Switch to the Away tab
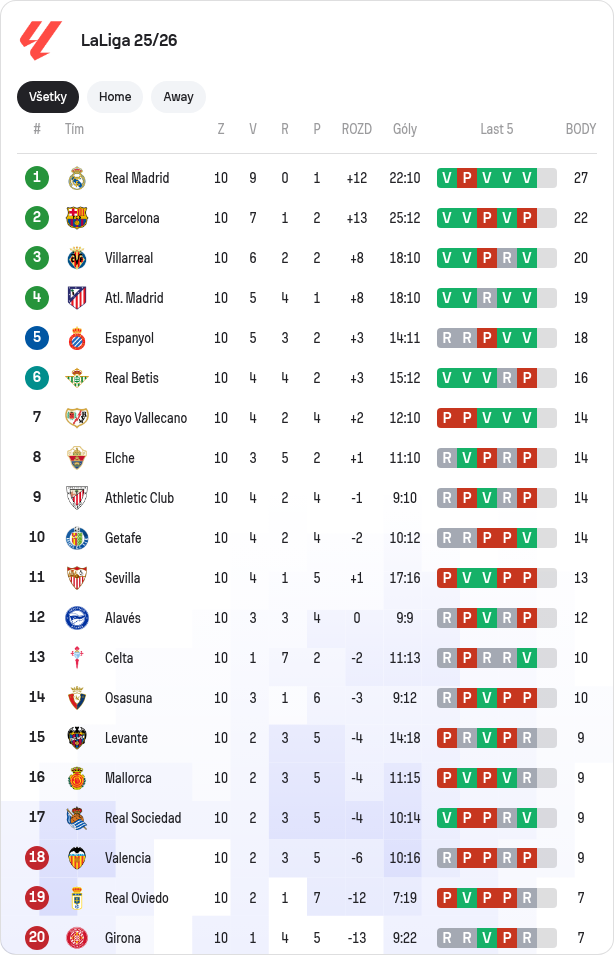Image resolution: width=614 pixels, height=955 pixels. [x=178, y=97]
